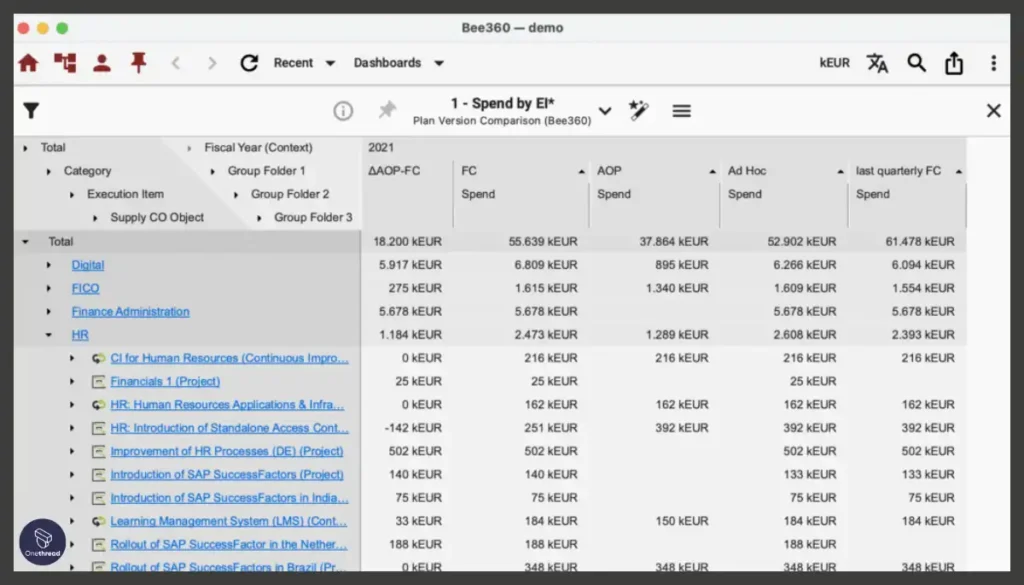Close the report panel with X
The height and width of the screenshot is (585, 1024).
(x=993, y=110)
